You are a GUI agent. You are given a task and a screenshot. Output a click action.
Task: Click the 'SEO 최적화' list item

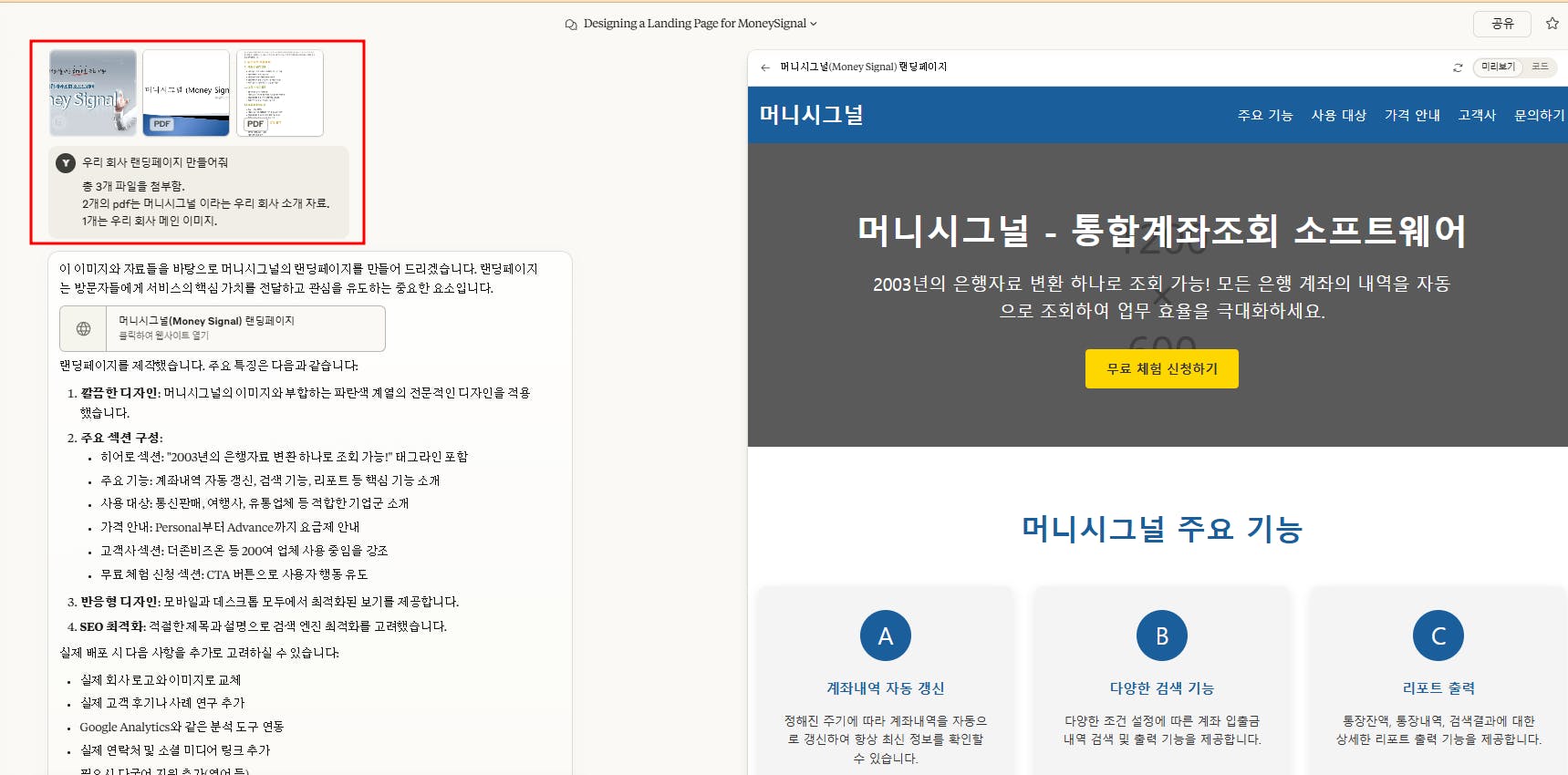(263, 626)
